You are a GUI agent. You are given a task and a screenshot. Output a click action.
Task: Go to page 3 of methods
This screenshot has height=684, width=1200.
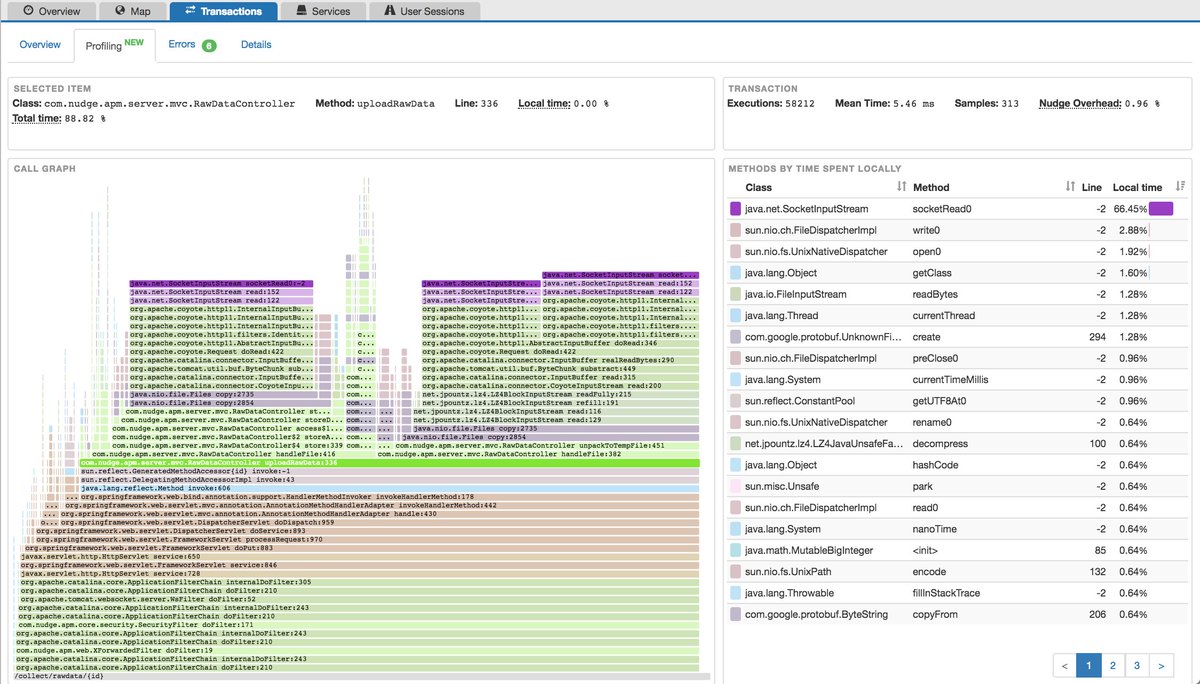pos(1136,664)
